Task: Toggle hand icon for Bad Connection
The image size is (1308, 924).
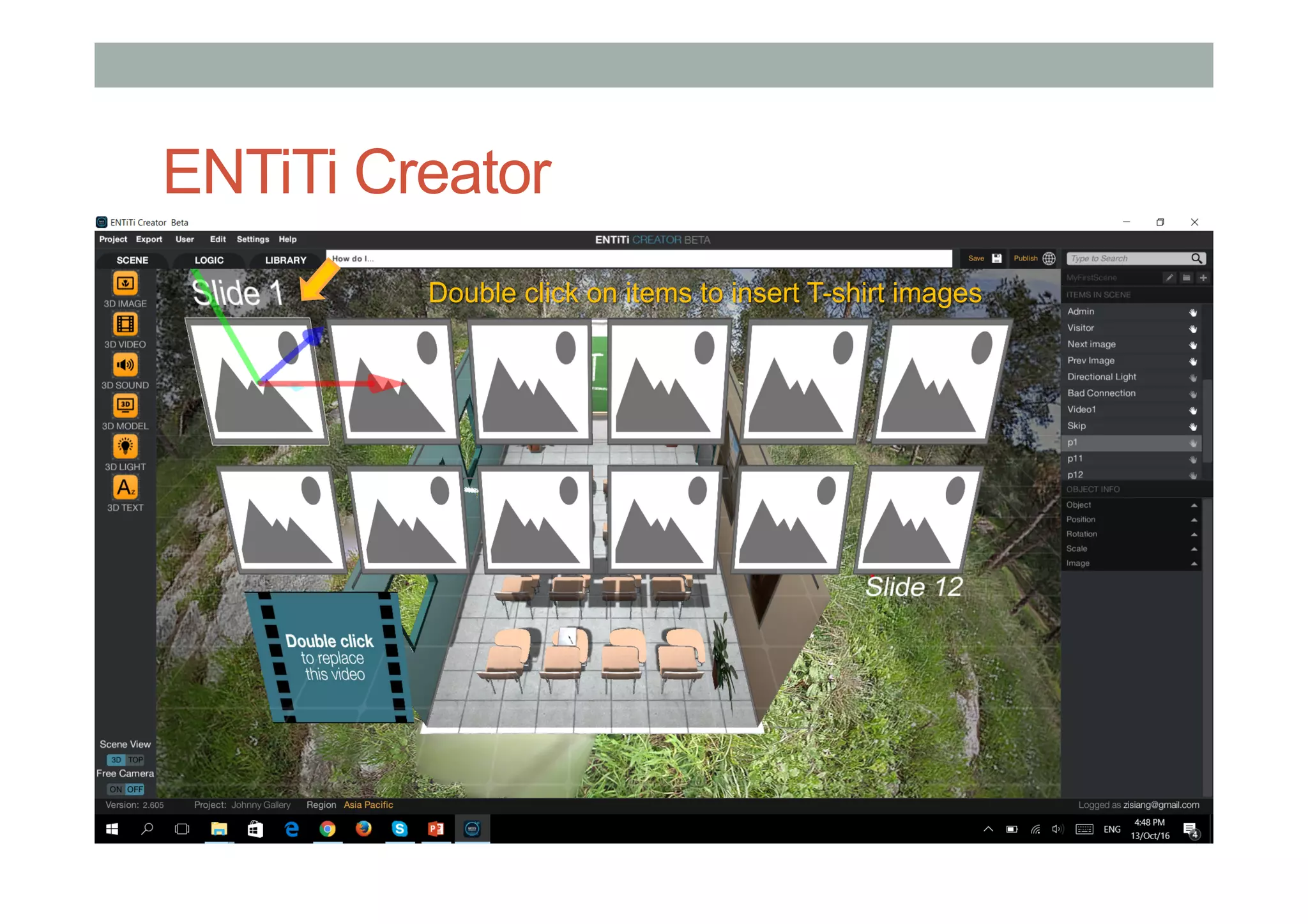Action: click(x=1192, y=394)
